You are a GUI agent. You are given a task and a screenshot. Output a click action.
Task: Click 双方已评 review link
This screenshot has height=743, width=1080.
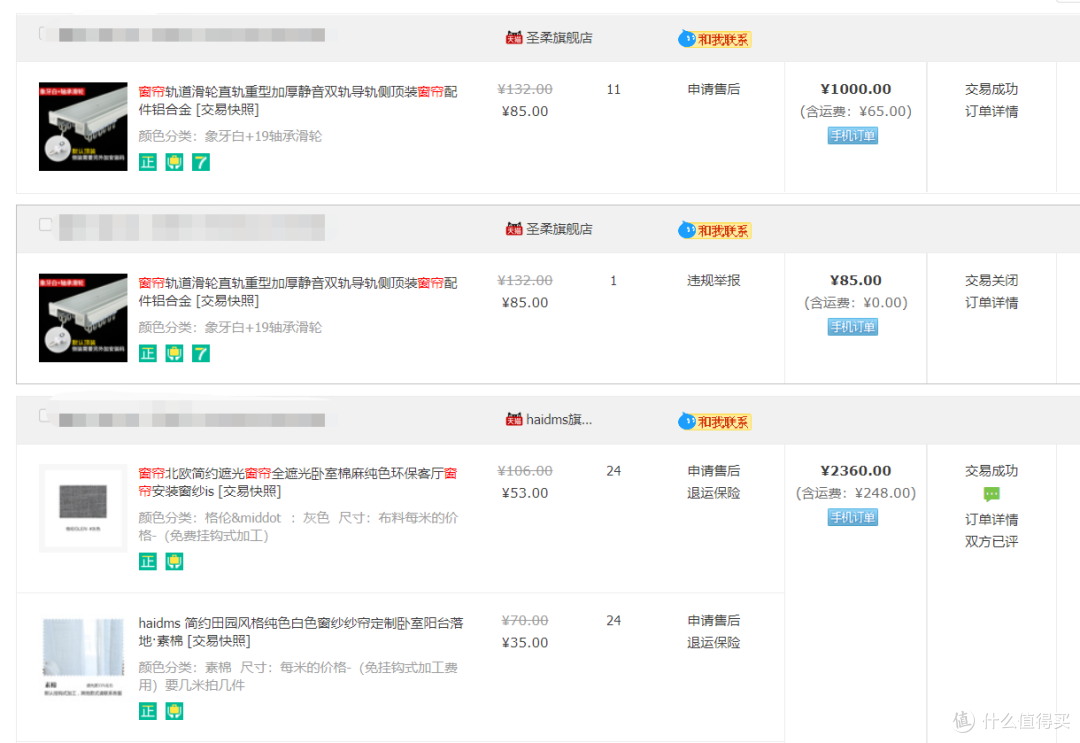click(x=991, y=542)
